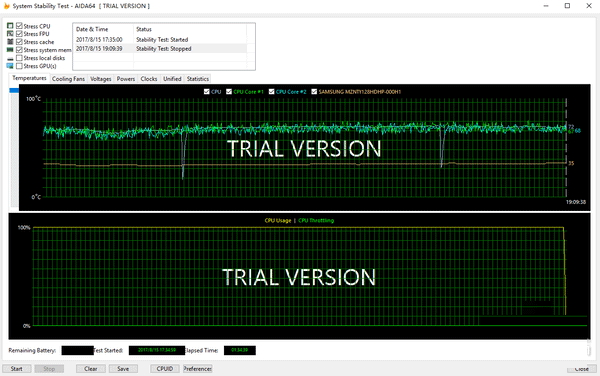This screenshot has width=600, height=376.
Task: Toggle the SAMSUNG MZNTY128HDHP graph checkbox
Action: pos(314,91)
